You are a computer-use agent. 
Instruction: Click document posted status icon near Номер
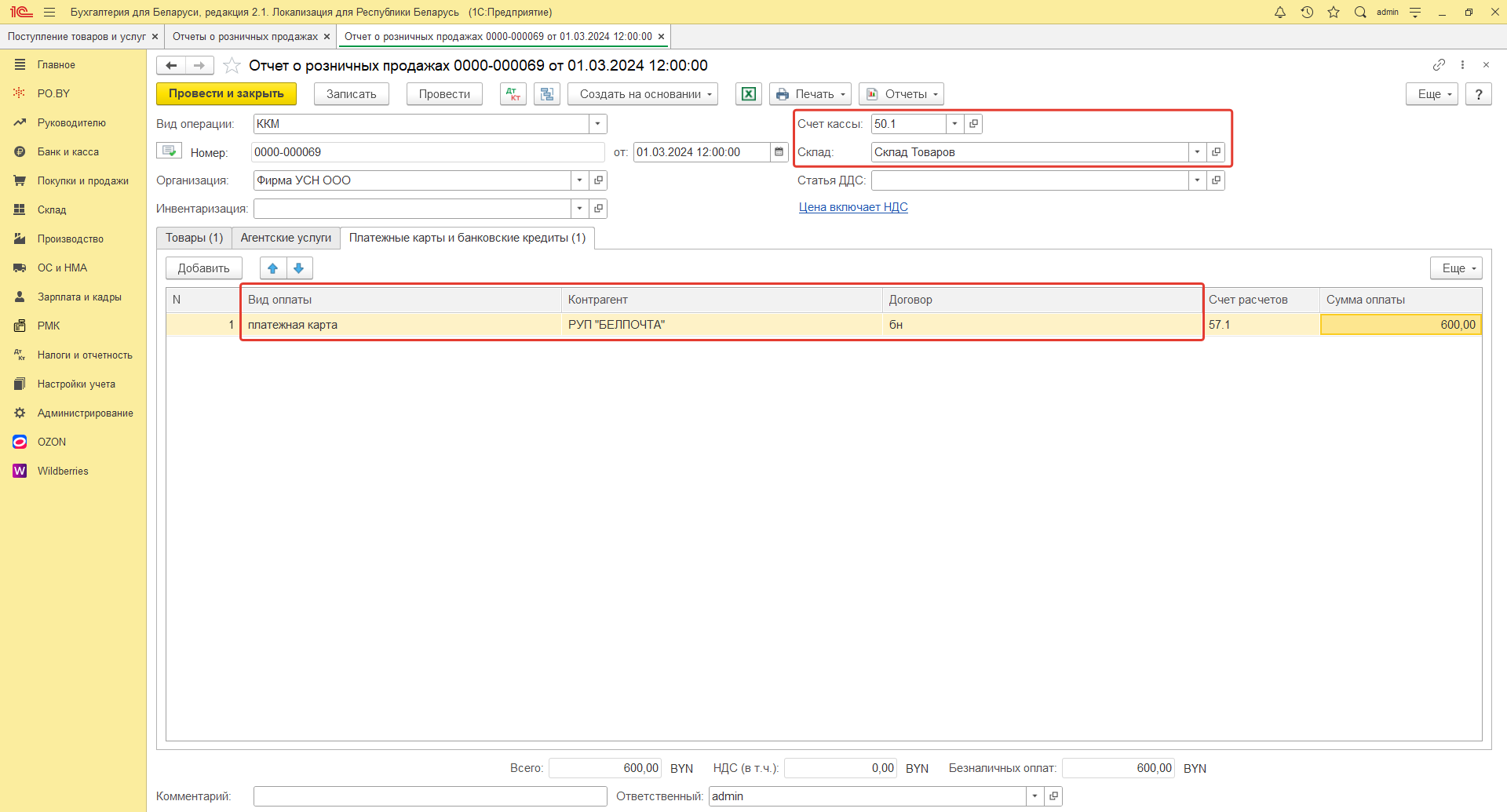pos(169,151)
